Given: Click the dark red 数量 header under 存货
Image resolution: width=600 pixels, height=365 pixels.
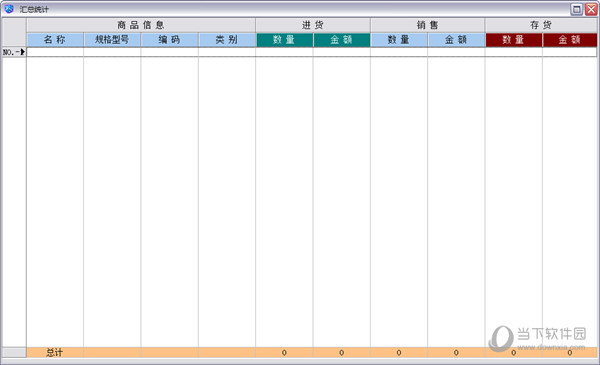Looking at the screenshot, I should pos(514,40).
